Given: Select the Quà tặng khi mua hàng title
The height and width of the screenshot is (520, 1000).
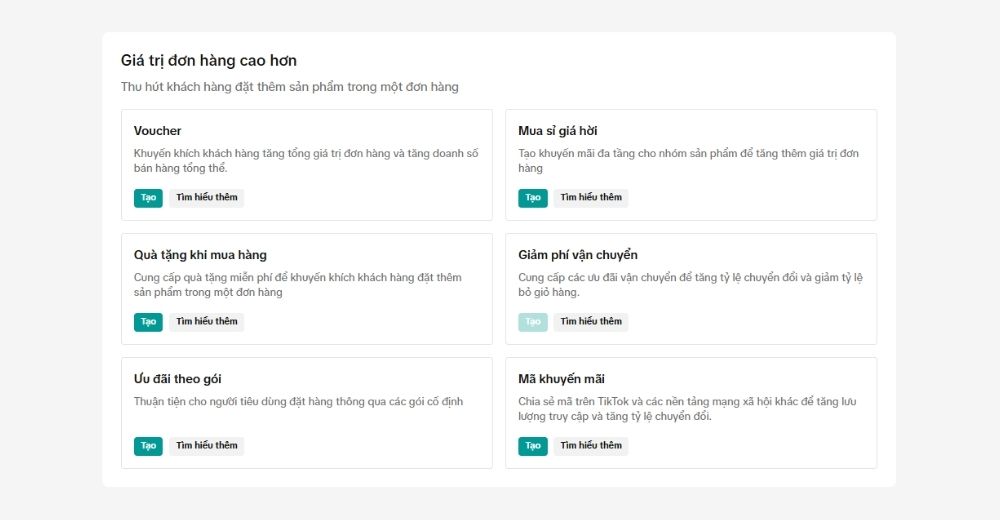Looking at the screenshot, I should [x=200, y=255].
